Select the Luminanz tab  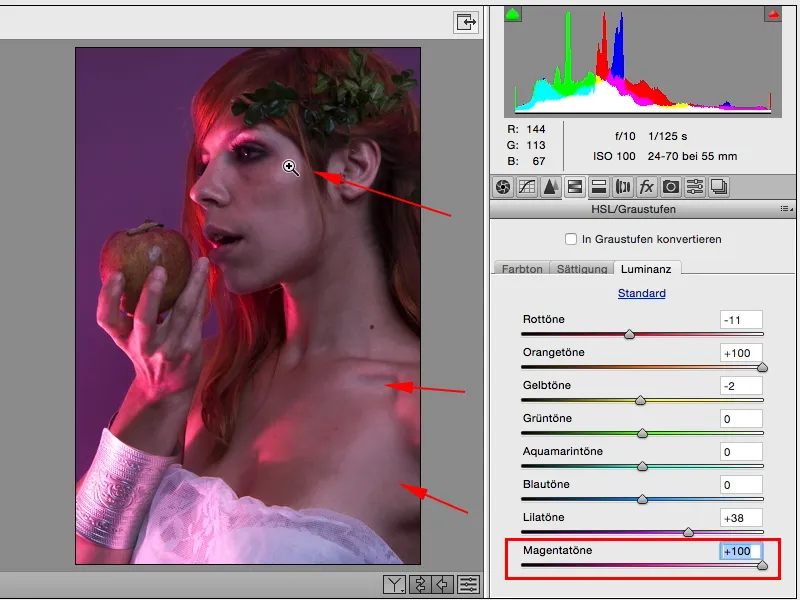pos(646,269)
